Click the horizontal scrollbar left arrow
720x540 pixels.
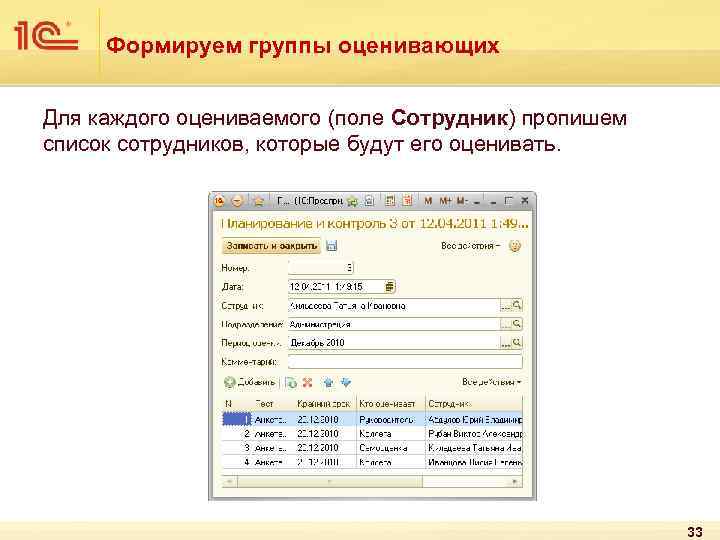[229, 482]
